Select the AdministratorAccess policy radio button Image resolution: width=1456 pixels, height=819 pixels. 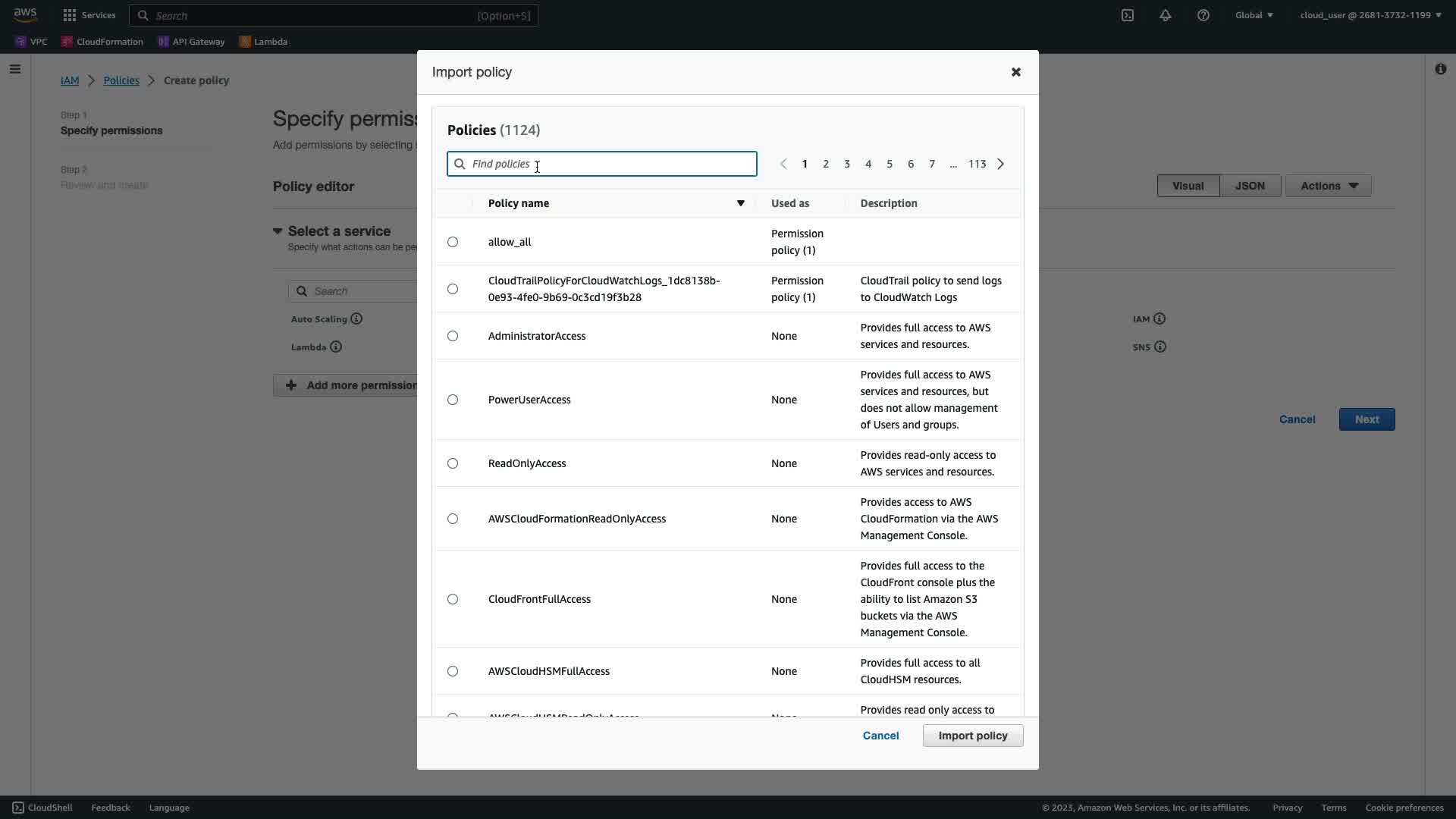click(453, 336)
